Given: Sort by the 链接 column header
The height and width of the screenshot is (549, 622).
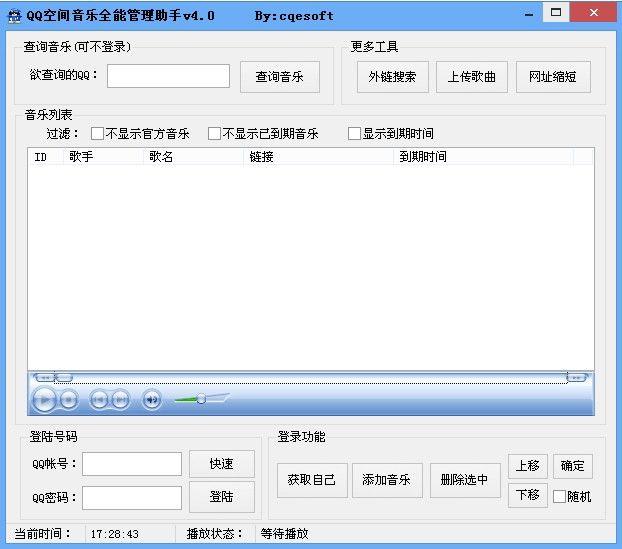Looking at the screenshot, I should click(x=319, y=157).
